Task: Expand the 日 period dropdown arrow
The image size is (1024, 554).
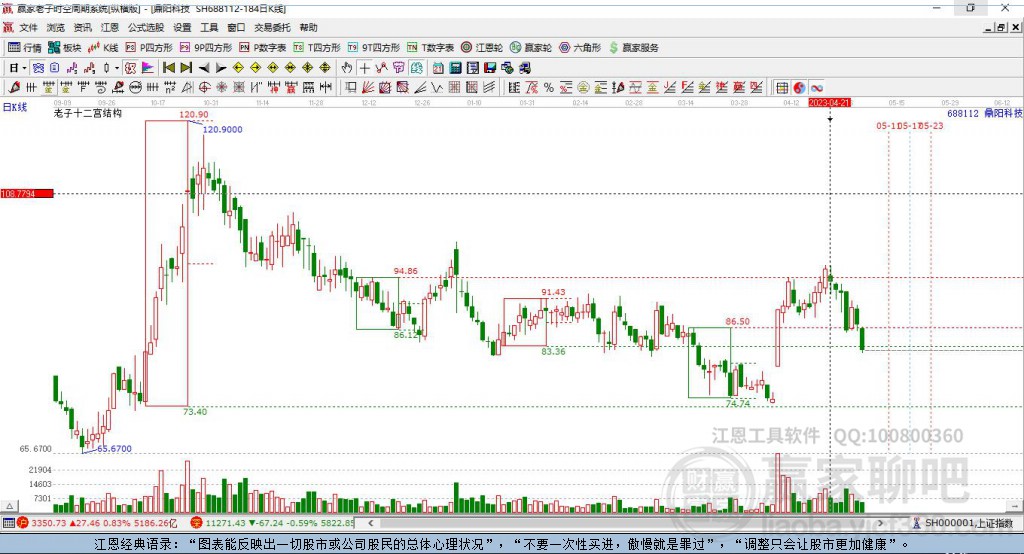Action: [x=24, y=68]
